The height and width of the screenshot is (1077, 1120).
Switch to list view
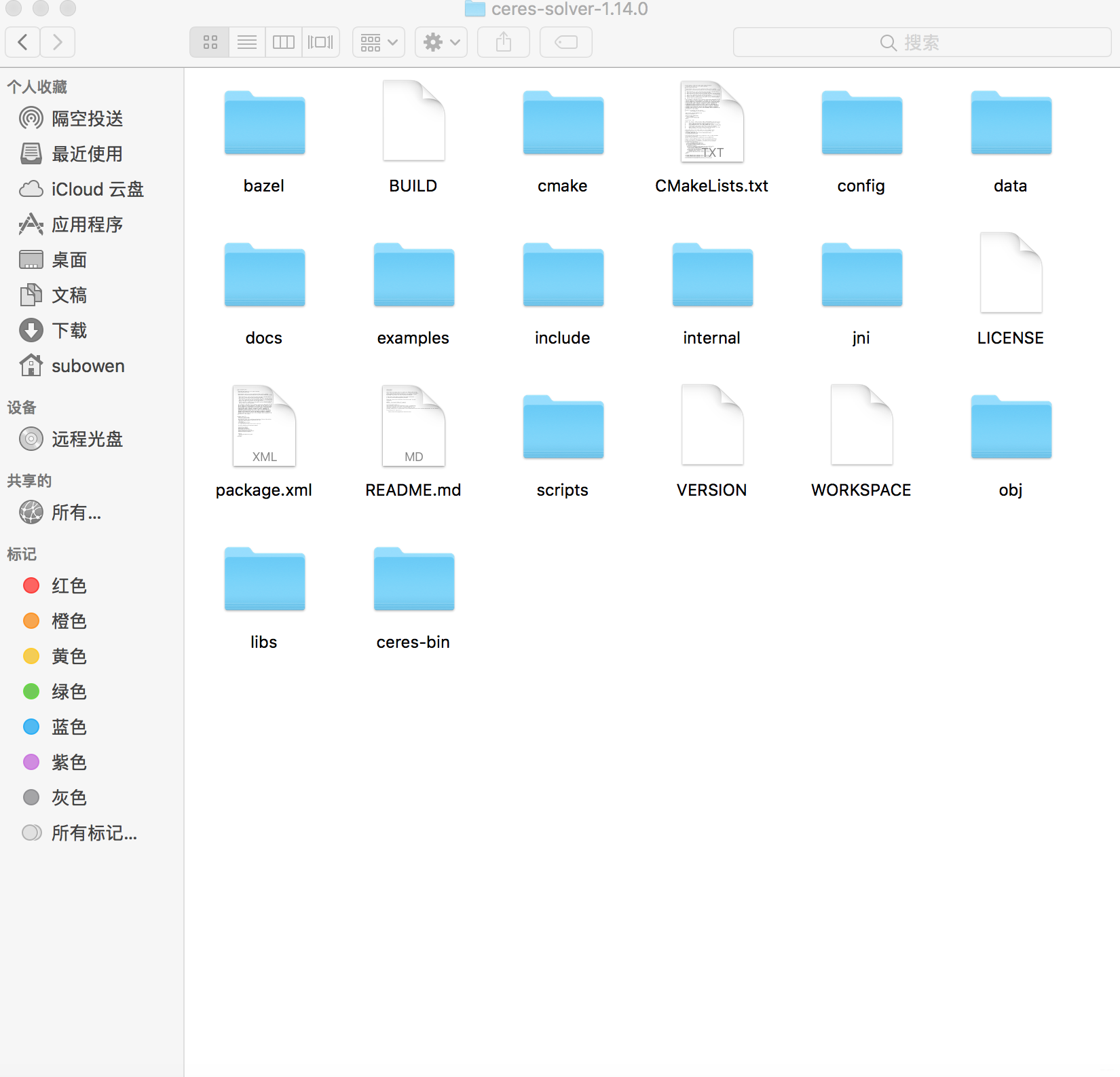(x=247, y=42)
